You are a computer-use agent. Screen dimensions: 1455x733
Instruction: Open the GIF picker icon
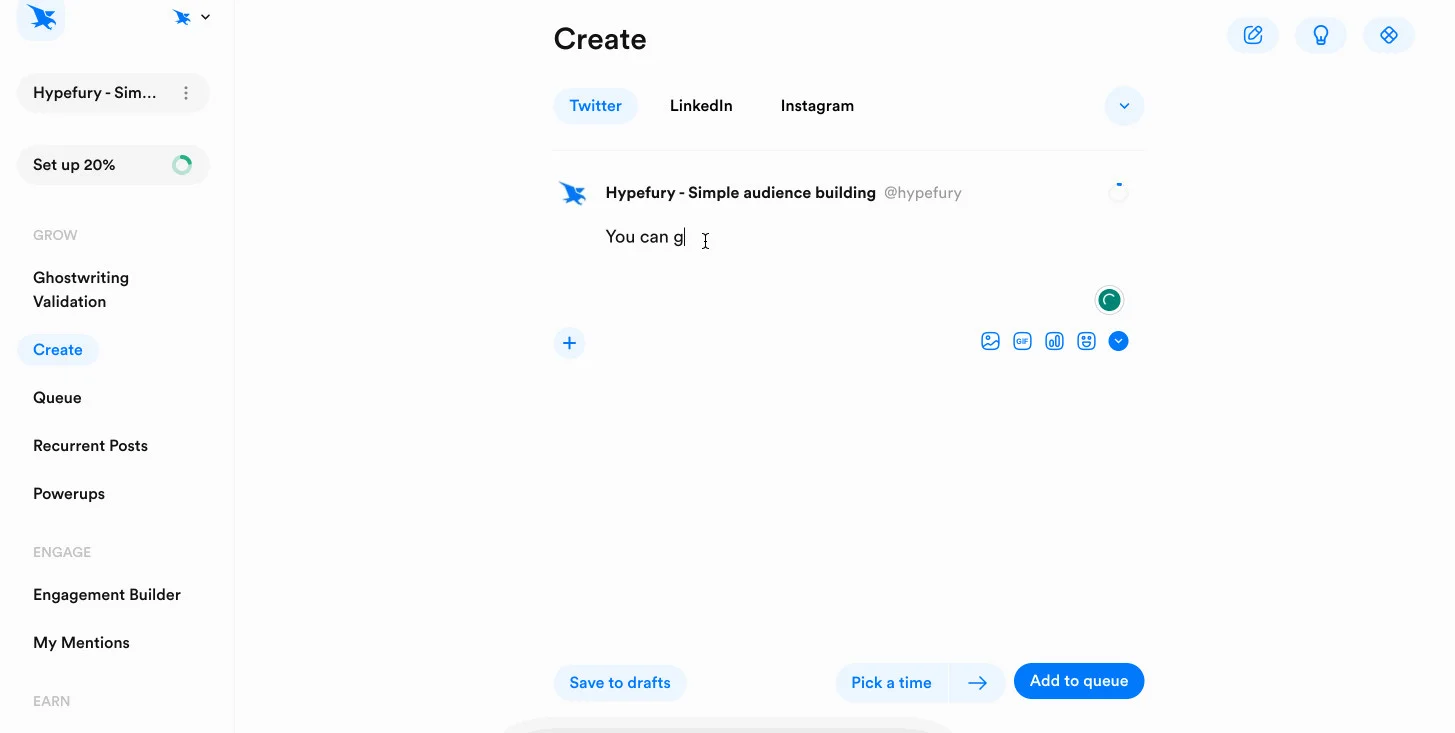tap(1022, 341)
